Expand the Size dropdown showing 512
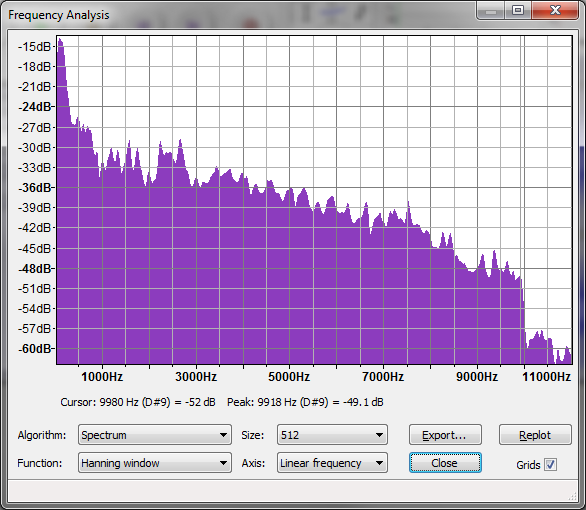The width and height of the screenshot is (586, 510). tap(332, 435)
